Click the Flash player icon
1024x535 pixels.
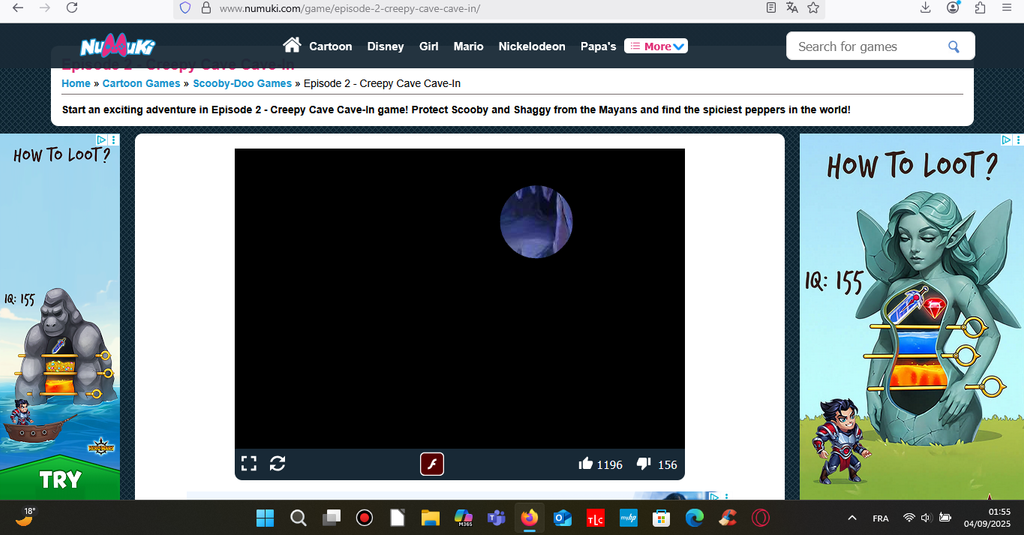click(431, 464)
